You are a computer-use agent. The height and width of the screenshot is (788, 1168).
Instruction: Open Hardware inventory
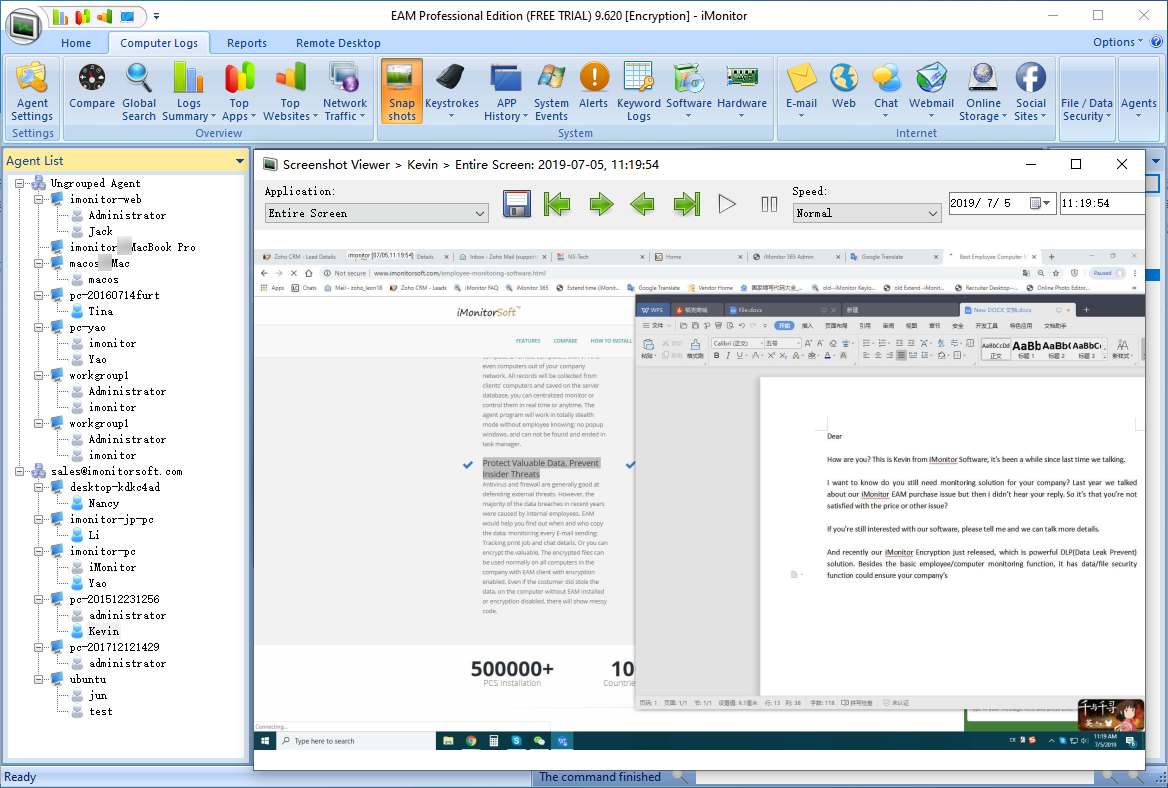pyautogui.click(x=742, y=92)
